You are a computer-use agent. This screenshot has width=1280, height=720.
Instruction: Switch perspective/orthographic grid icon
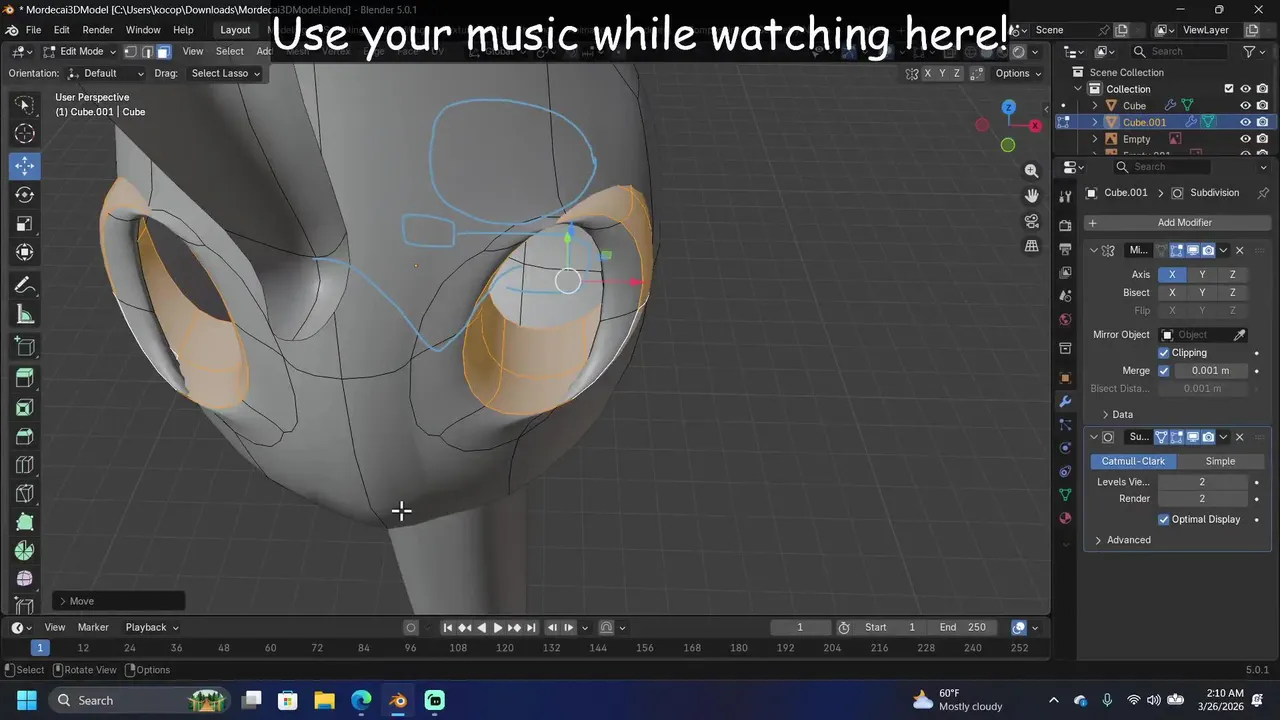pyautogui.click(x=1032, y=246)
